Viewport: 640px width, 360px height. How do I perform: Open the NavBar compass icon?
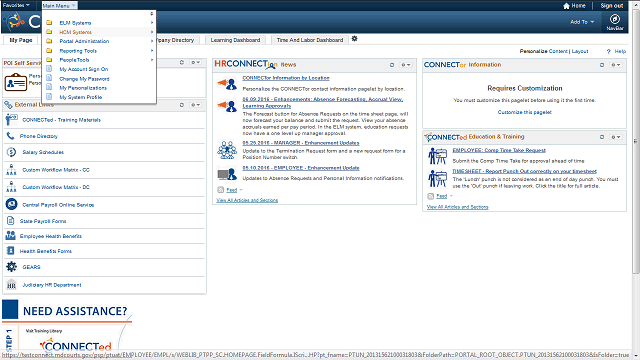615,19
